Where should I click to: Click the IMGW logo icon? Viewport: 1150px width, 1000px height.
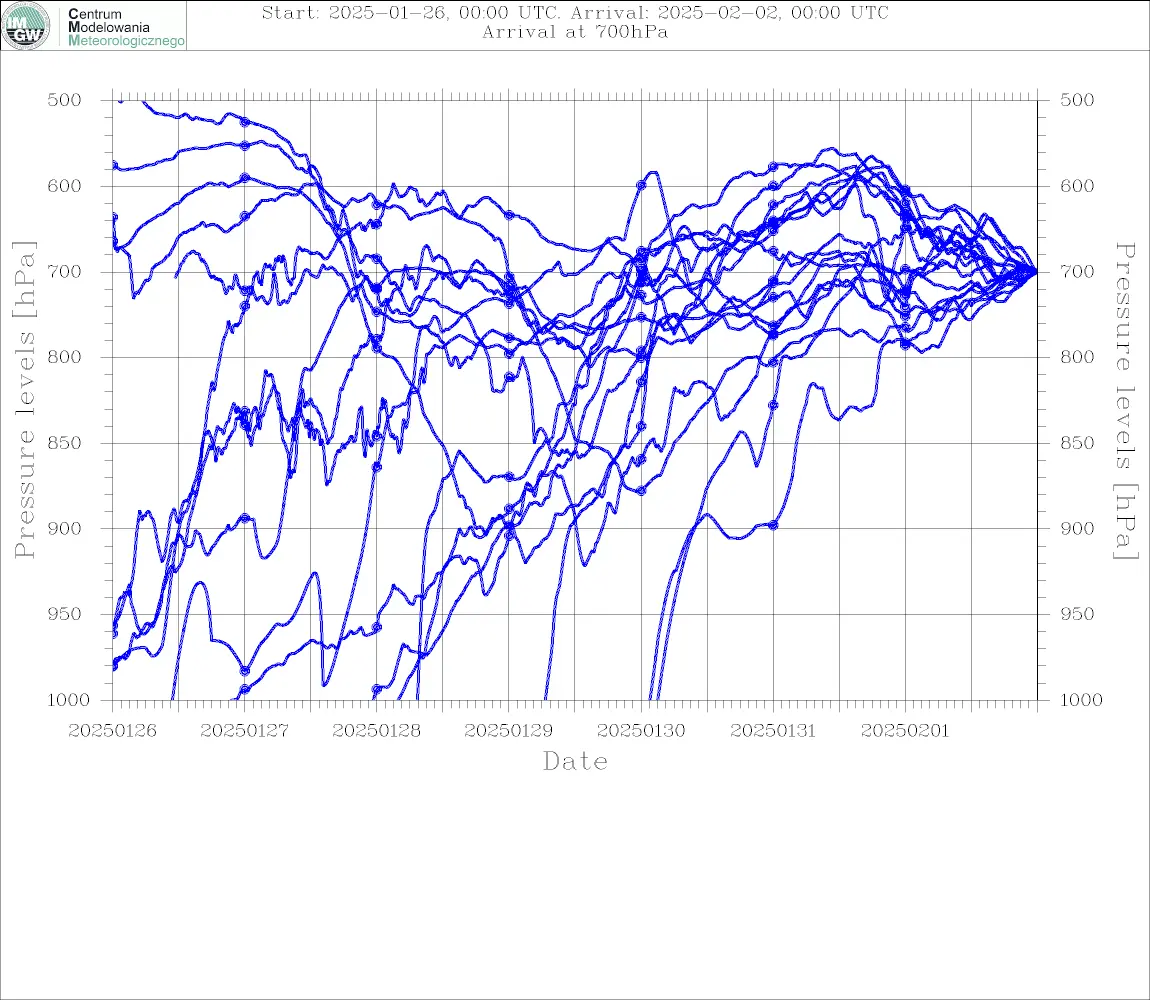tap(26, 26)
